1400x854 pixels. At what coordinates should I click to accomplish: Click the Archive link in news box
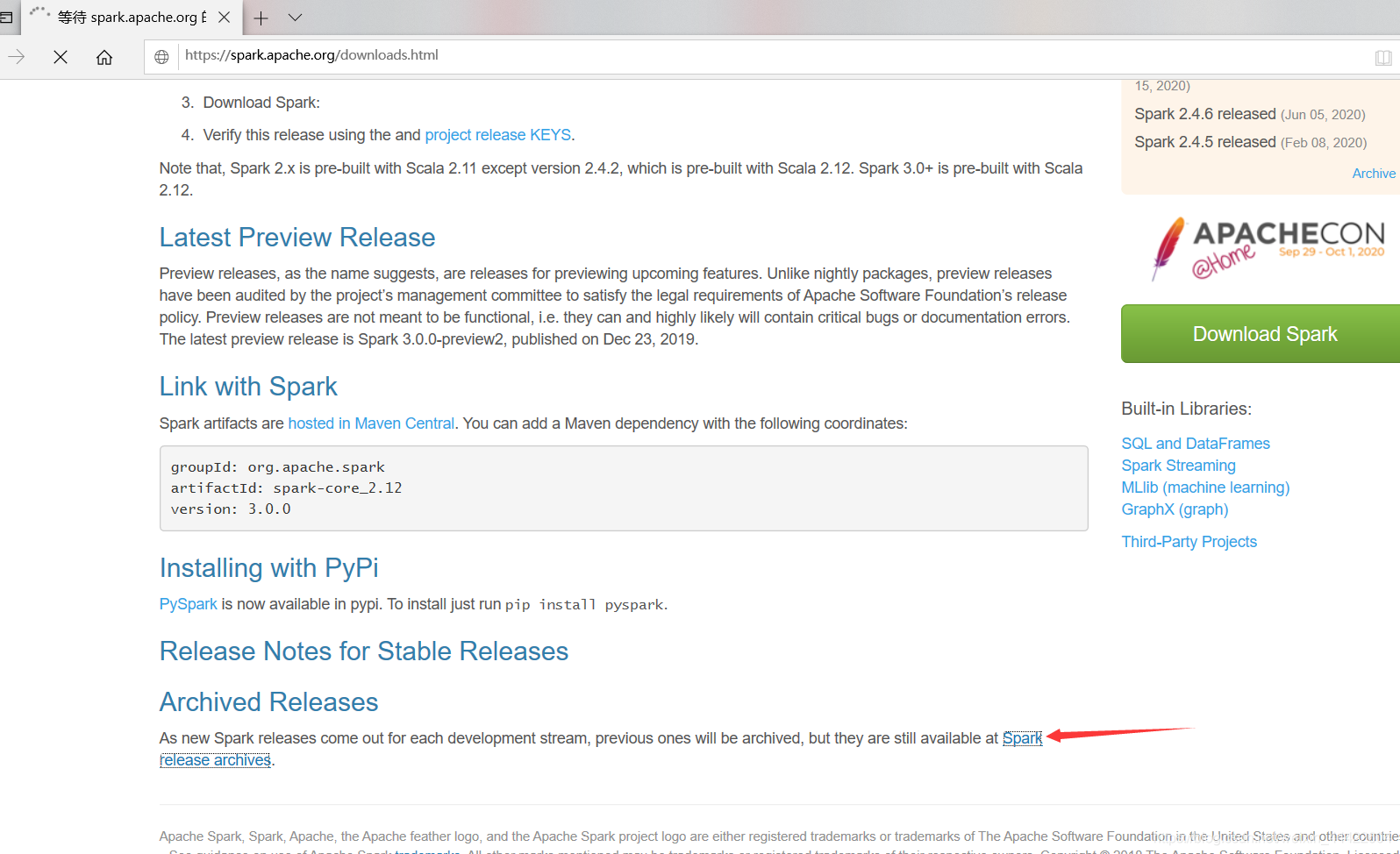pos(1374,174)
